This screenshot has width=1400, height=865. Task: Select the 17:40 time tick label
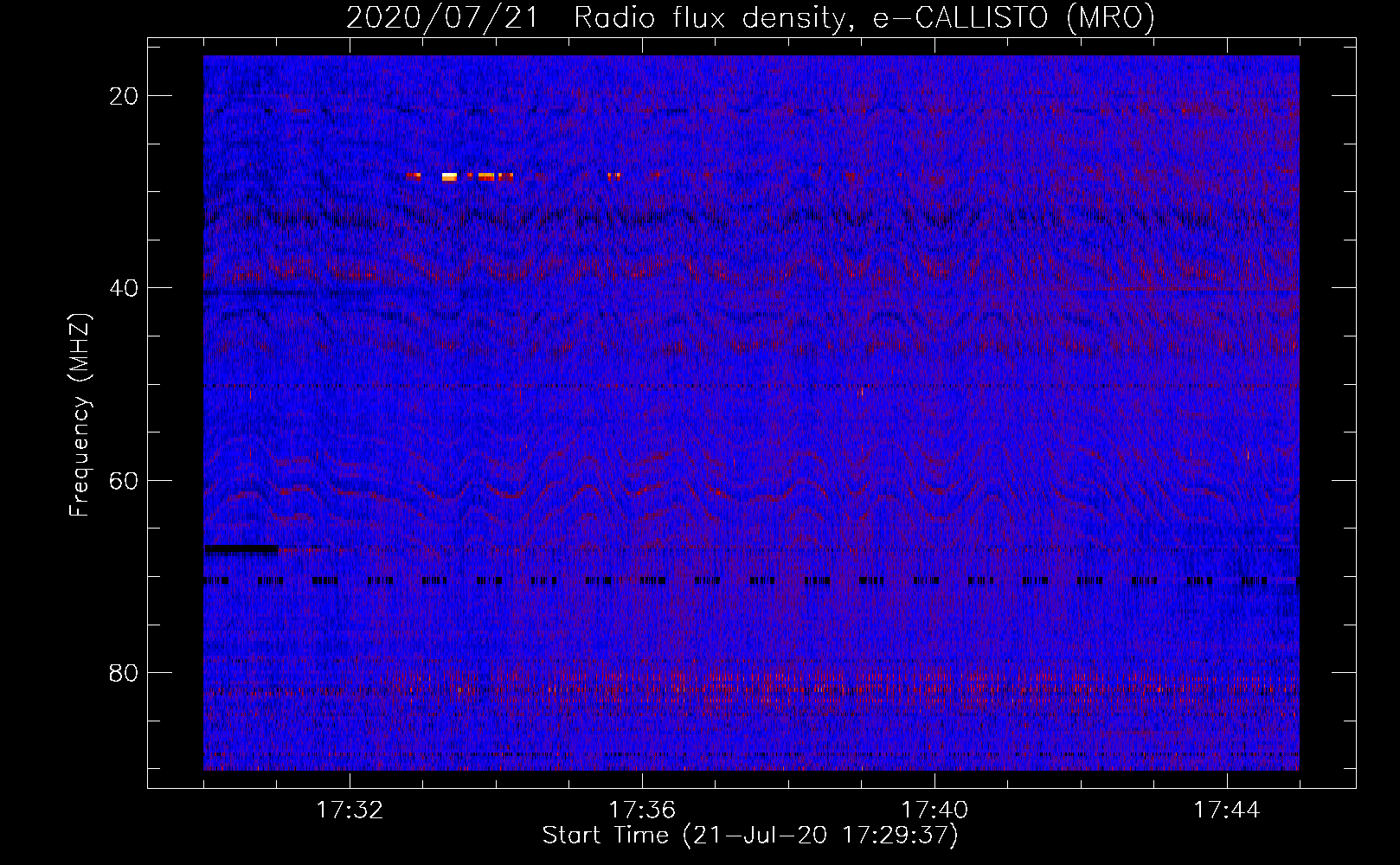pos(934,811)
